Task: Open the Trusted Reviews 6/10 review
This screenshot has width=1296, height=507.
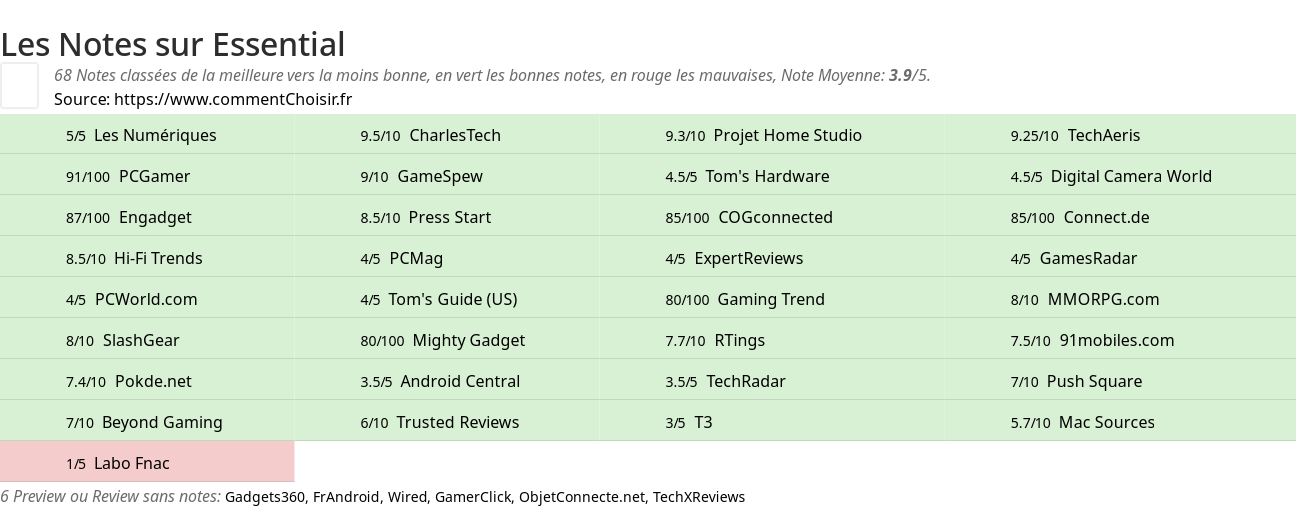Action: 447,422
